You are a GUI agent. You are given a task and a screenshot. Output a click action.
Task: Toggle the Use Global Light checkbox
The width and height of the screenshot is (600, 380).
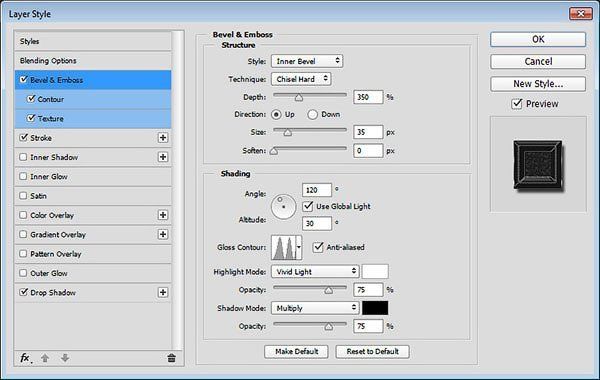click(308, 206)
